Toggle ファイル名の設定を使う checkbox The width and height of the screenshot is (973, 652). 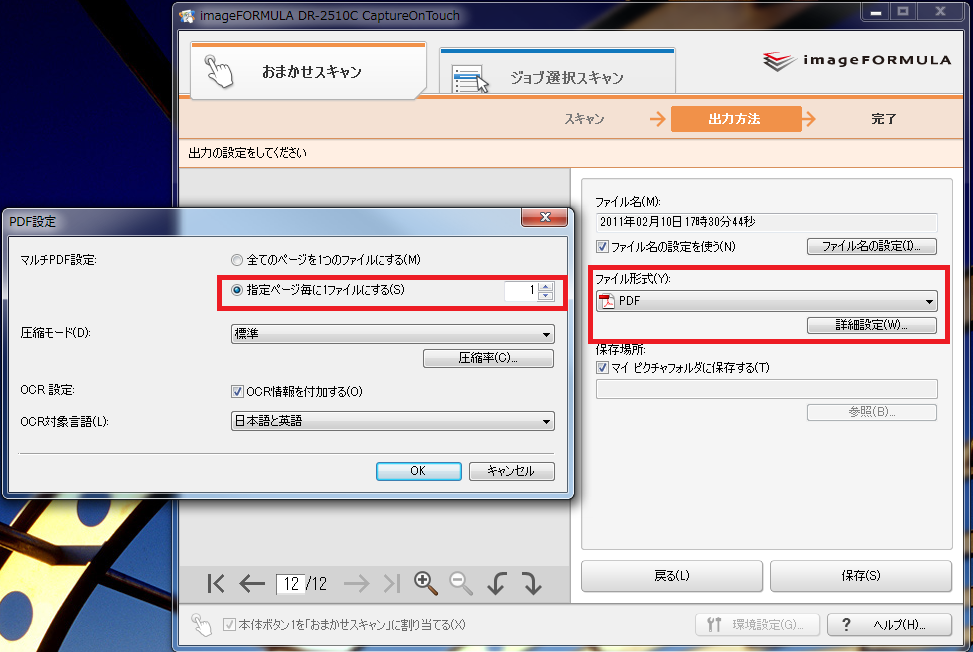coord(602,246)
